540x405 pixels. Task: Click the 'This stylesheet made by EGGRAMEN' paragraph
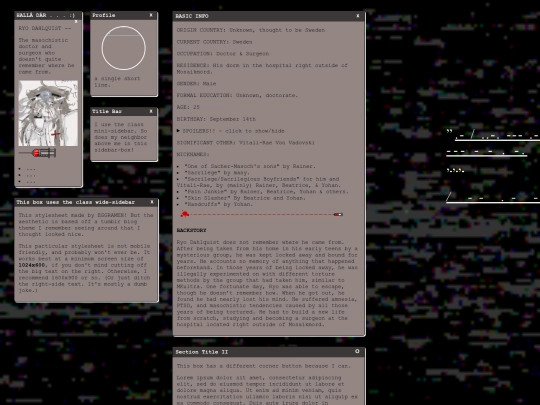coord(86,225)
